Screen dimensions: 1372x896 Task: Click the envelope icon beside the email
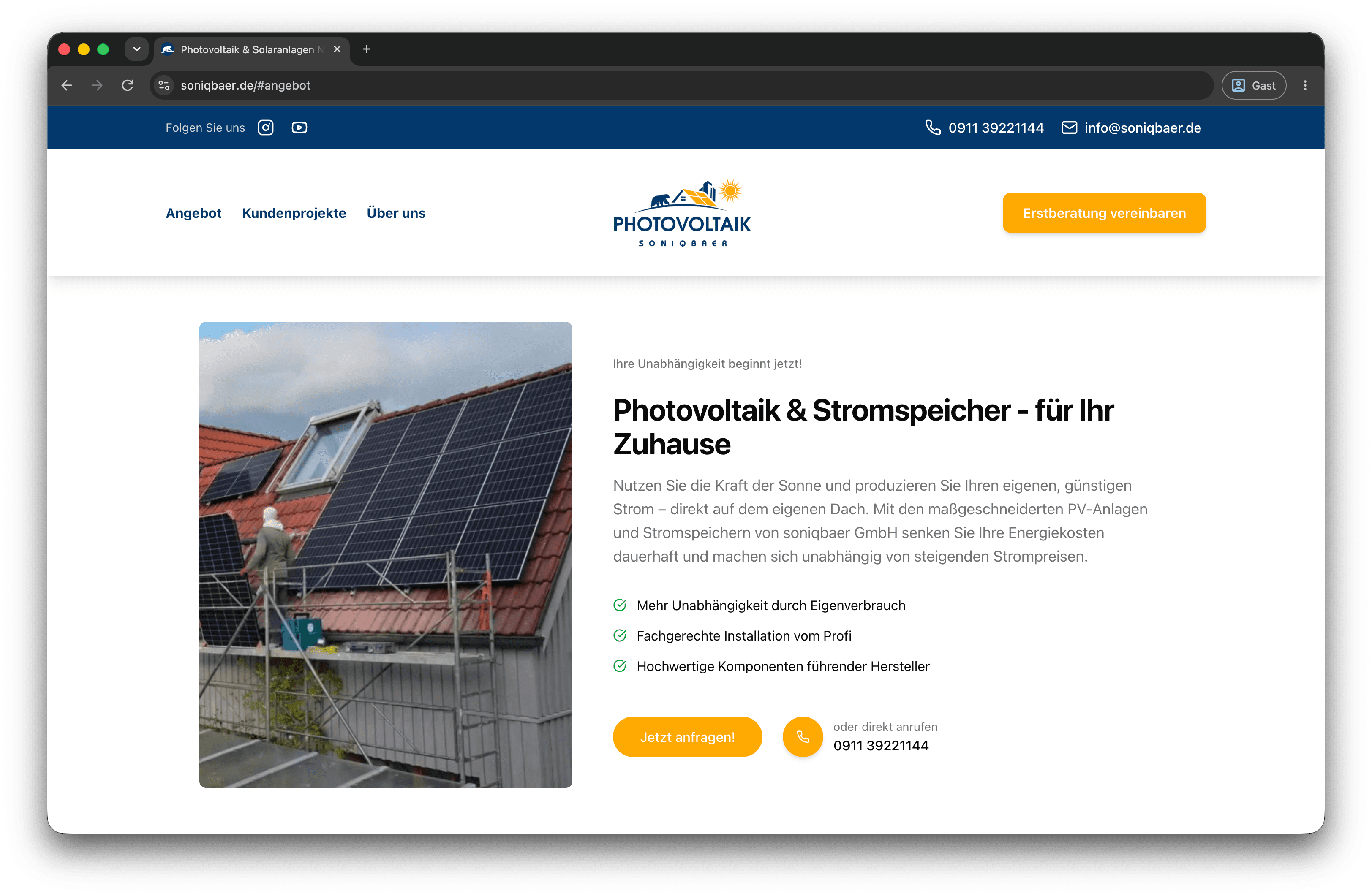[1069, 128]
